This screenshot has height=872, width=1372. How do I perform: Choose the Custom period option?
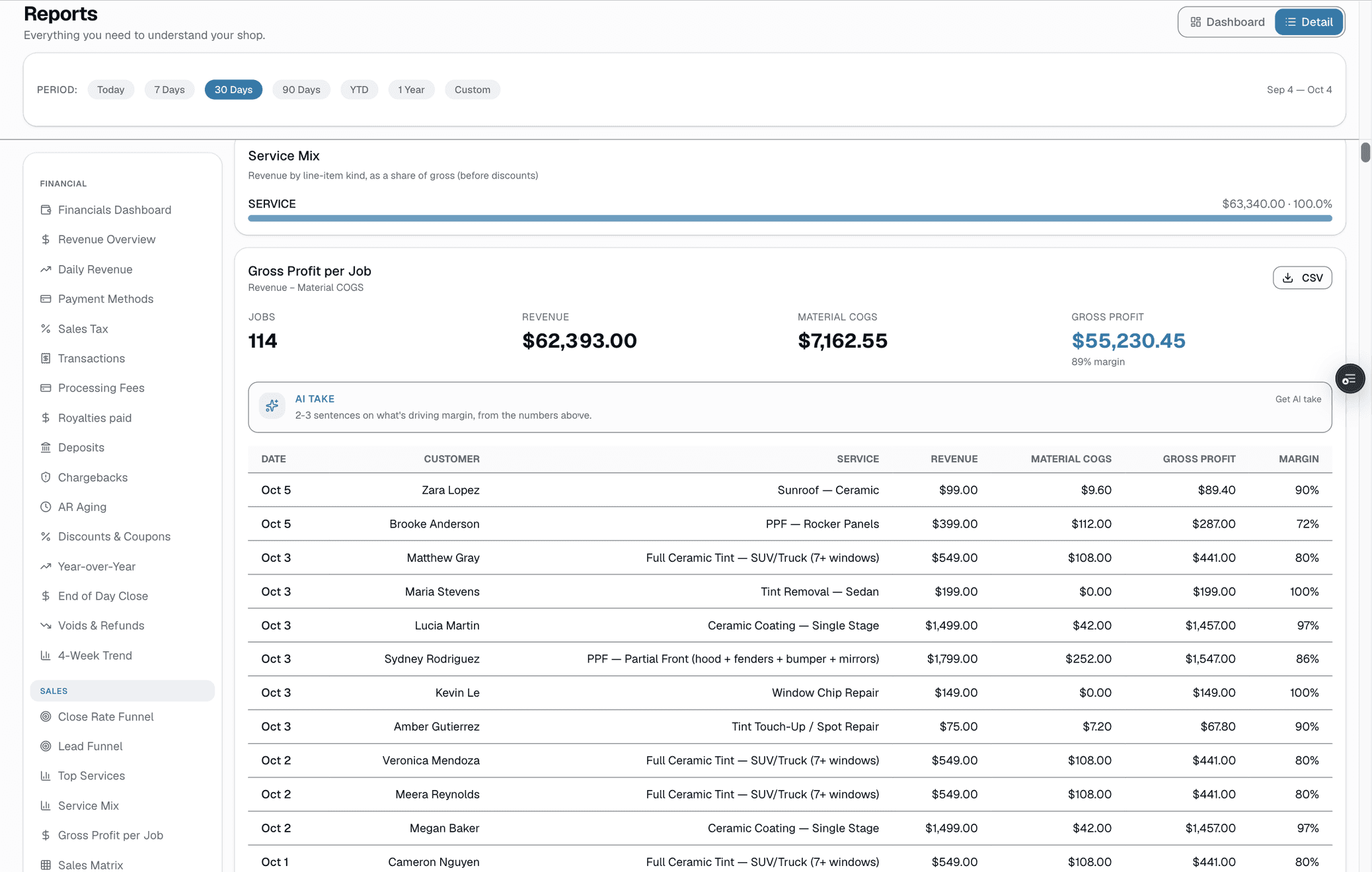pos(472,89)
